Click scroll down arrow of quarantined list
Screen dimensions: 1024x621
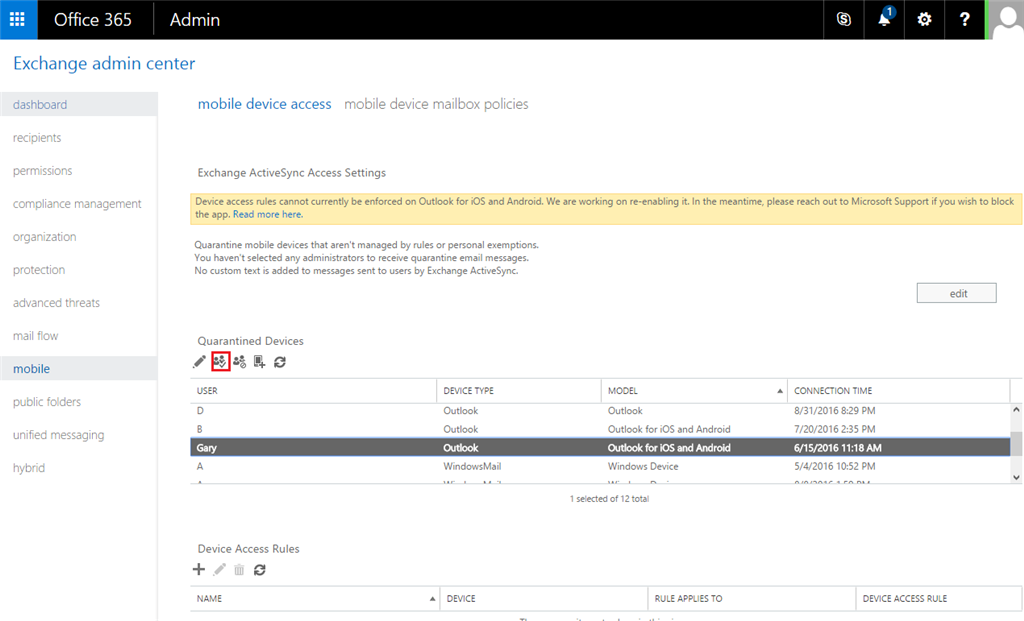click(1016, 477)
